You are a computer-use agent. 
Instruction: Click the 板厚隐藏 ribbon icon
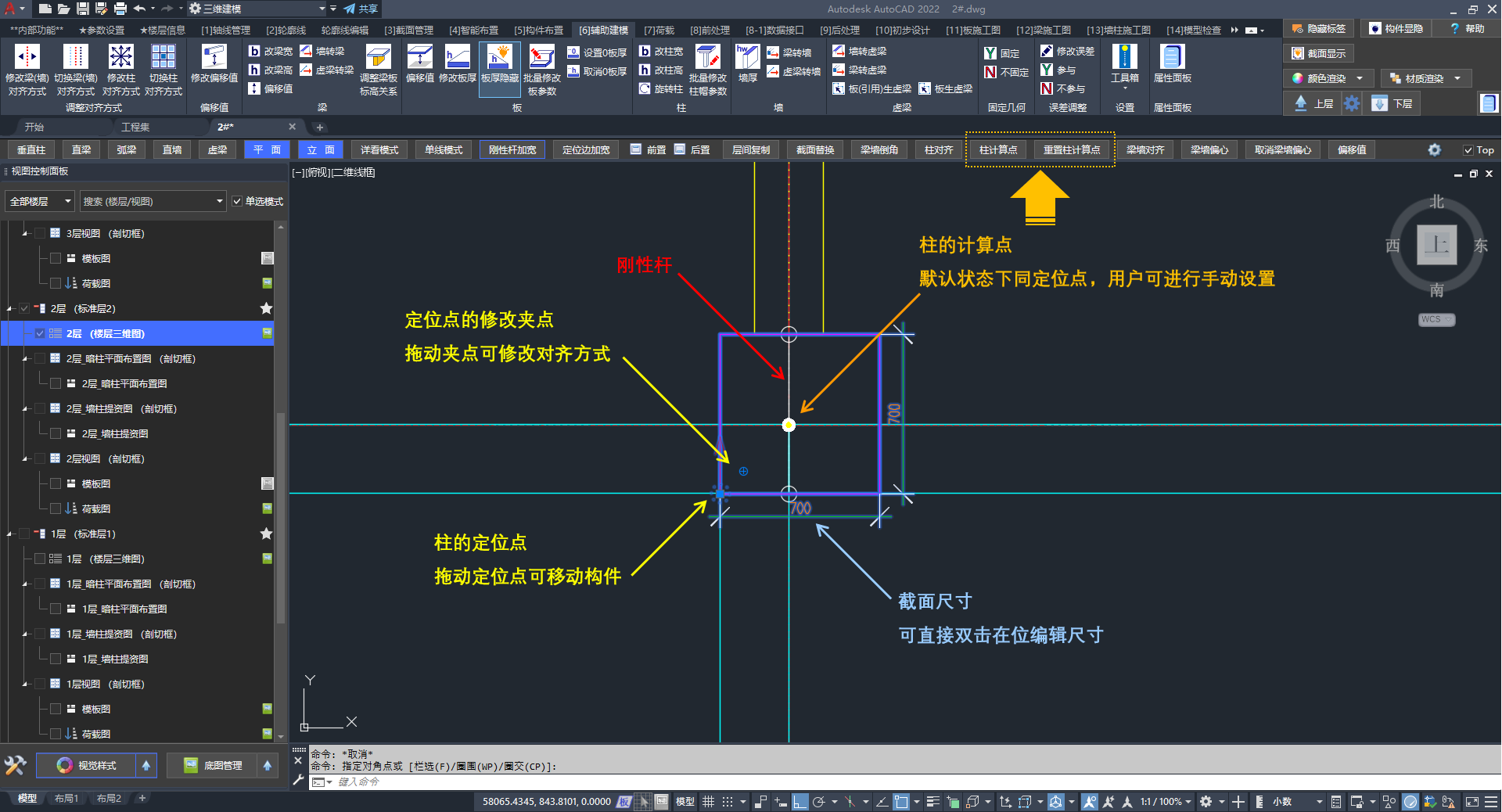coord(499,58)
